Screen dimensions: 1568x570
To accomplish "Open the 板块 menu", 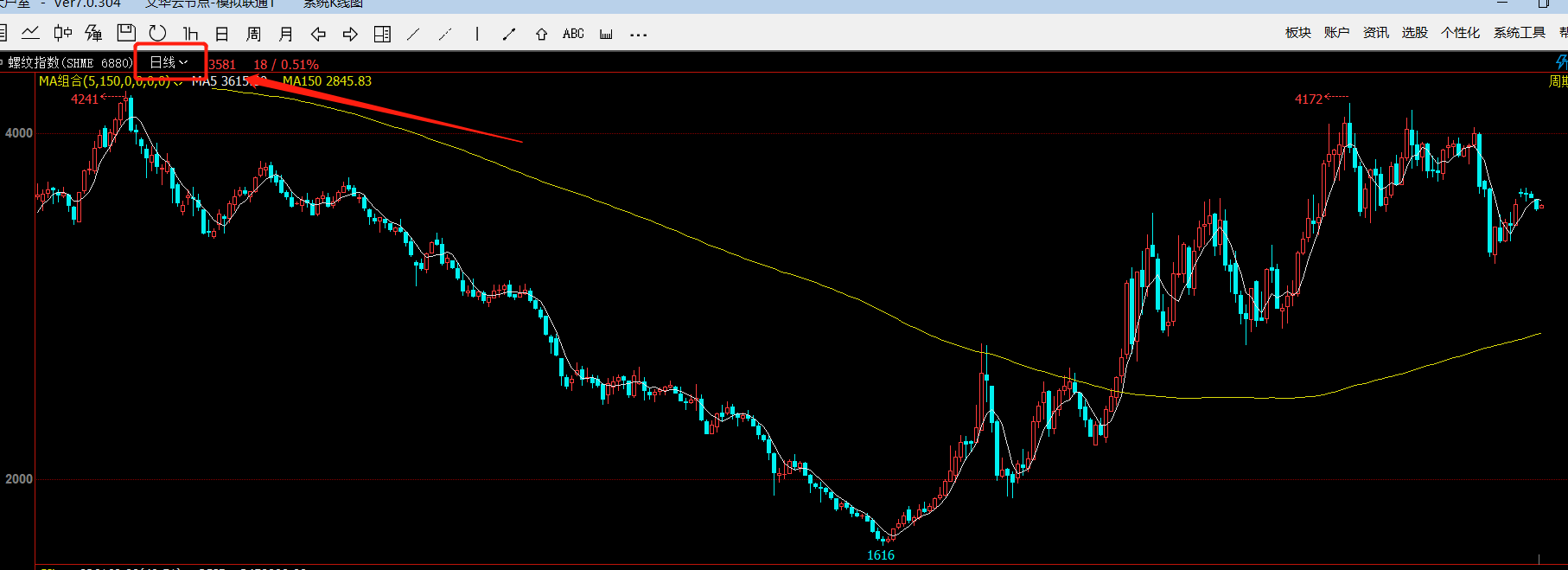I will coord(1297,33).
